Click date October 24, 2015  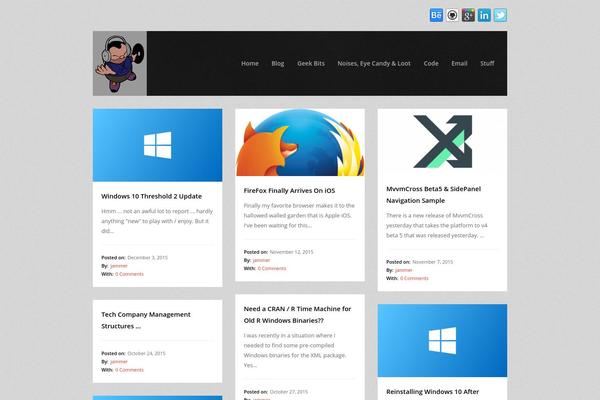coord(146,353)
